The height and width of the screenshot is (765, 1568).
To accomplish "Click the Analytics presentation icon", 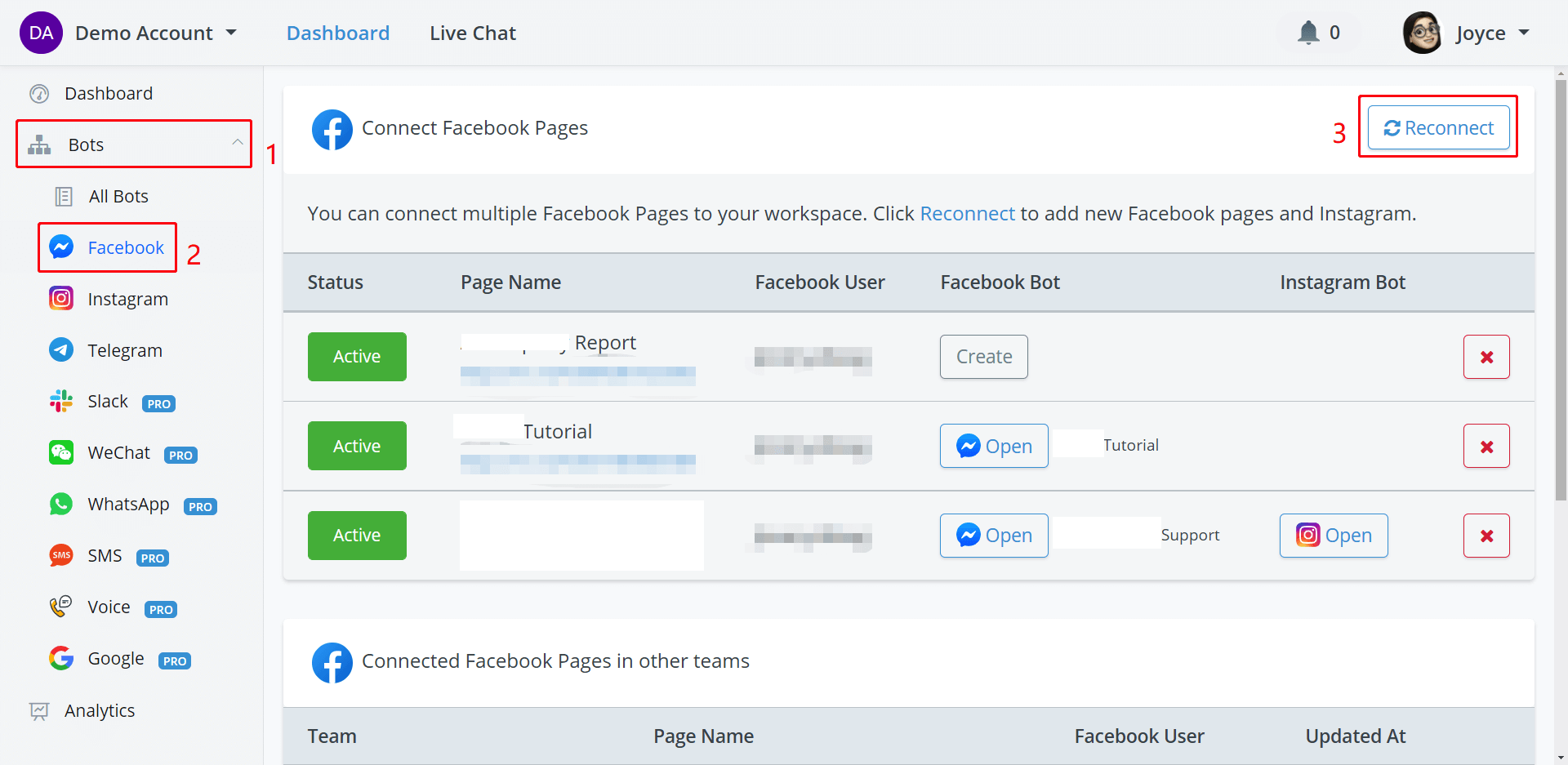I will click(x=39, y=711).
